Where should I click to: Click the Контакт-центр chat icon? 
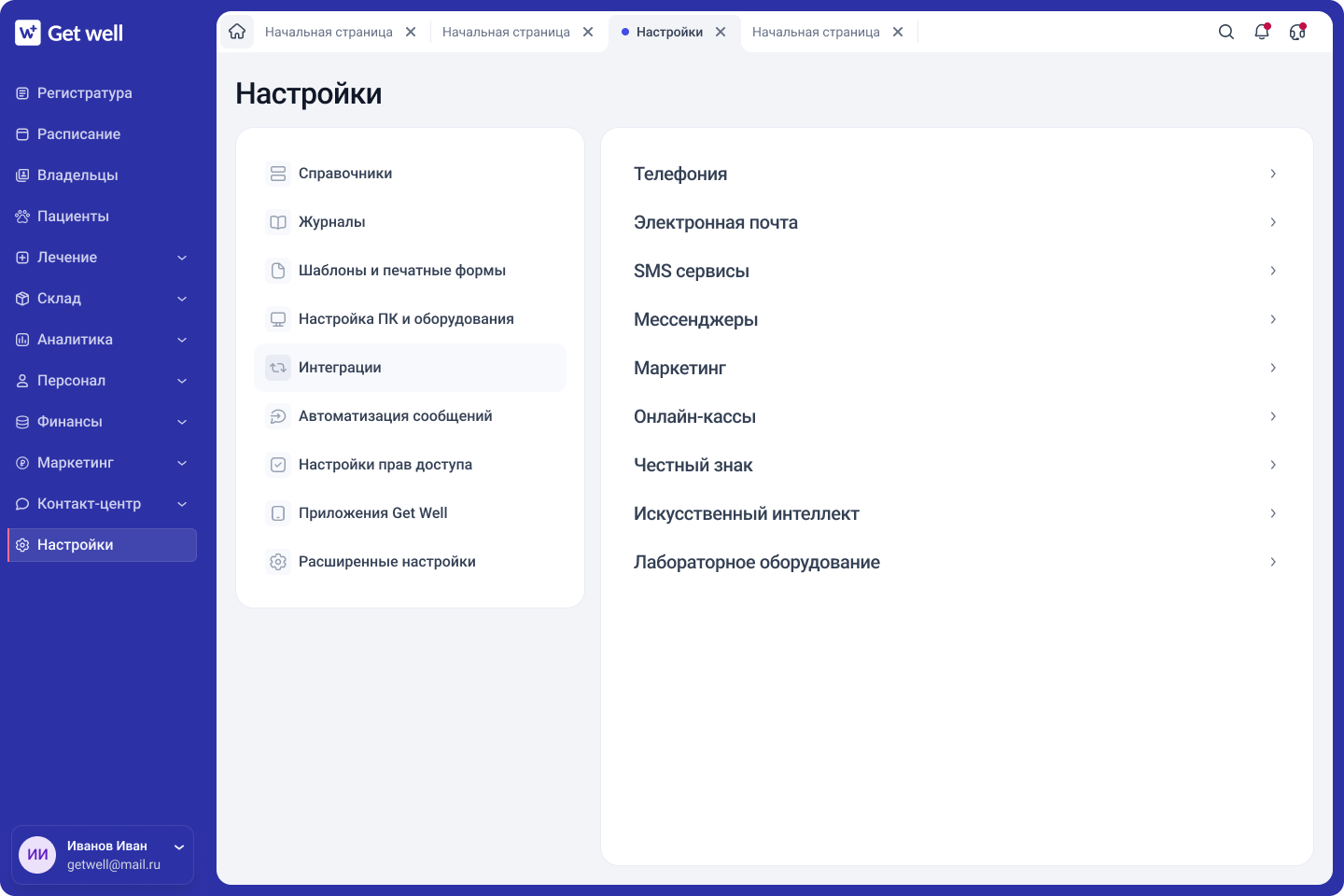[x=22, y=504]
